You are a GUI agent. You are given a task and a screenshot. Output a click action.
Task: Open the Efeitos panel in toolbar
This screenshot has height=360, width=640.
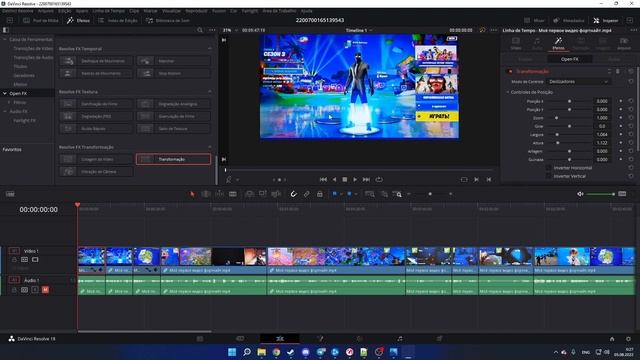point(78,20)
